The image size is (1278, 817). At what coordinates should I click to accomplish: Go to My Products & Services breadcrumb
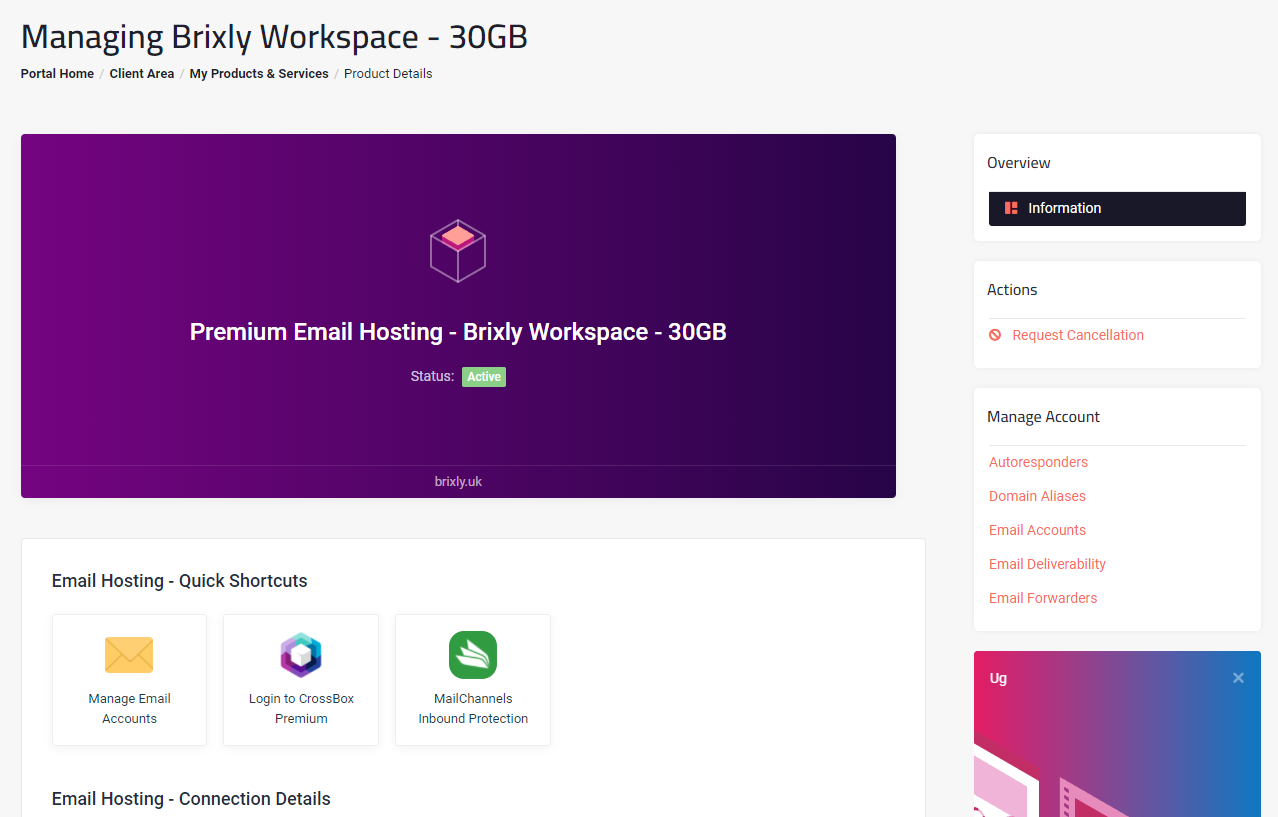tap(259, 74)
